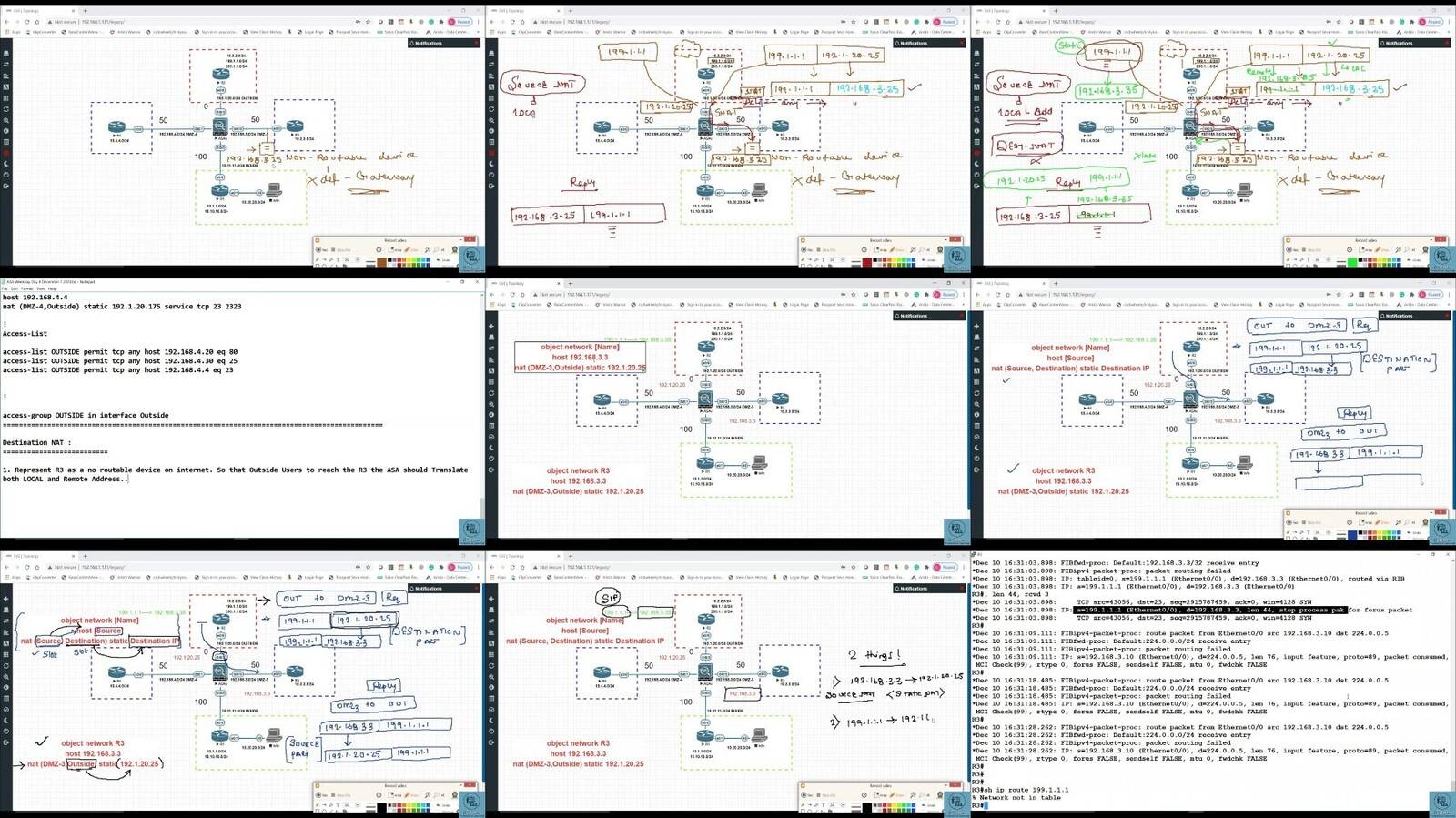Click the Notifications panel header in top-left frame
Image resolution: width=1456 pixels, height=818 pixels.
[444, 43]
